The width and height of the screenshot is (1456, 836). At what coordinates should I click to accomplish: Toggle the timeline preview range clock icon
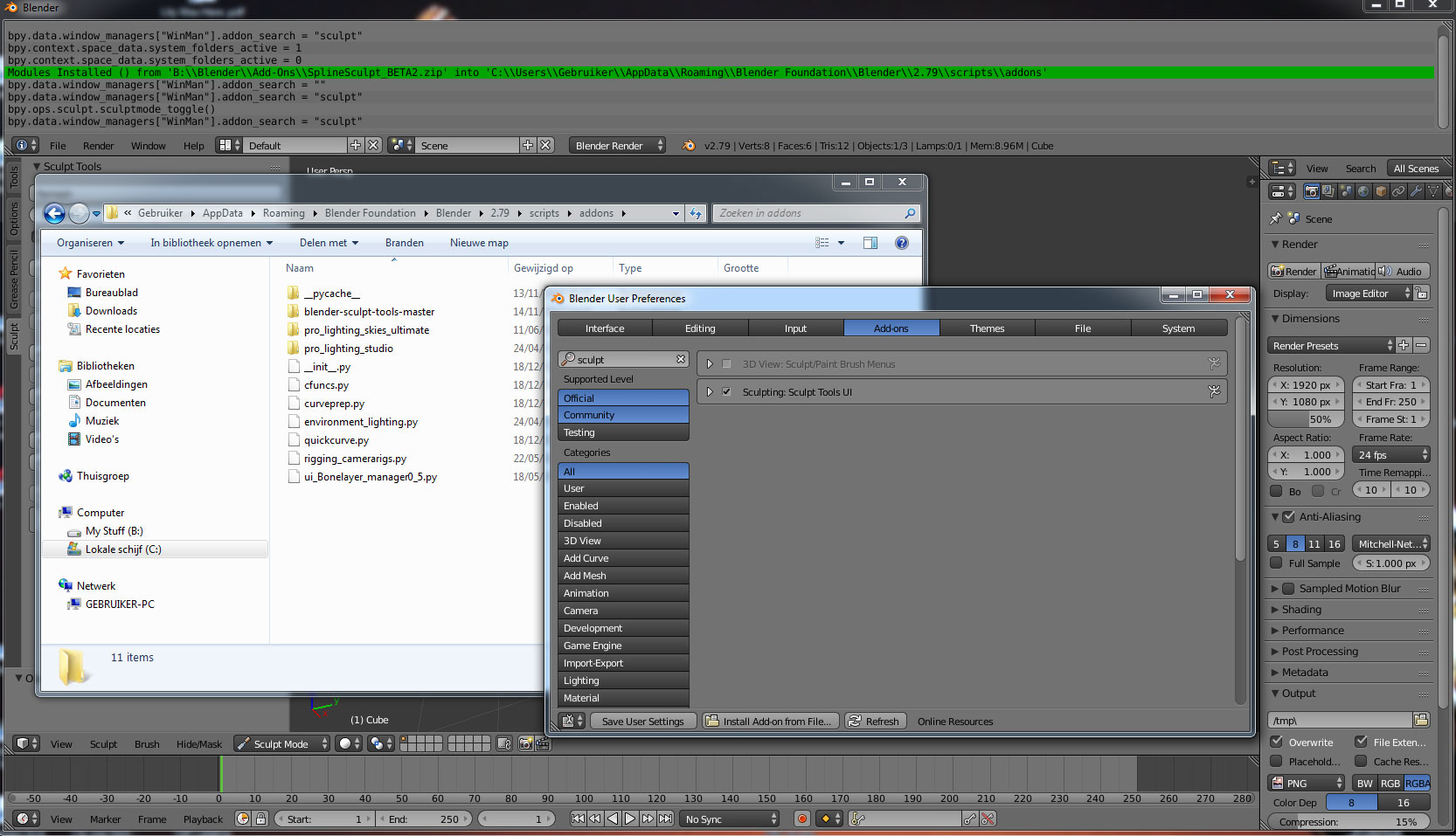click(243, 819)
